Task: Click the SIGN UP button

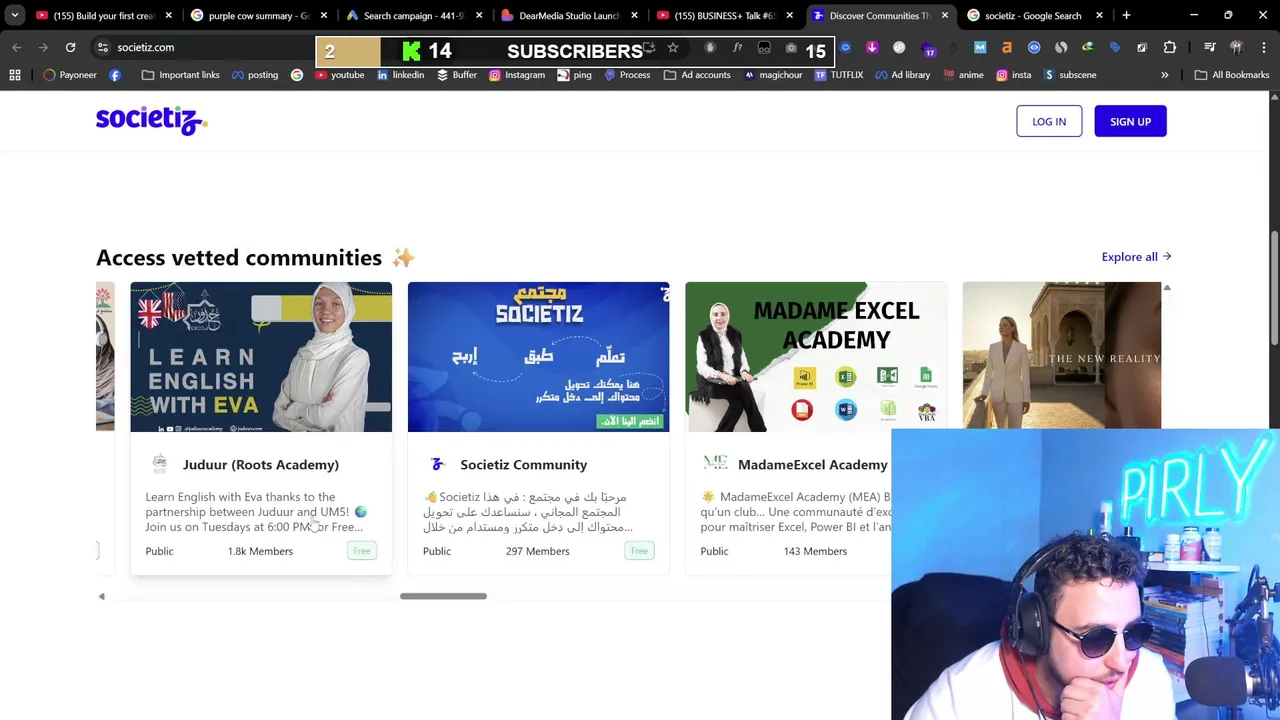Action: (1130, 121)
